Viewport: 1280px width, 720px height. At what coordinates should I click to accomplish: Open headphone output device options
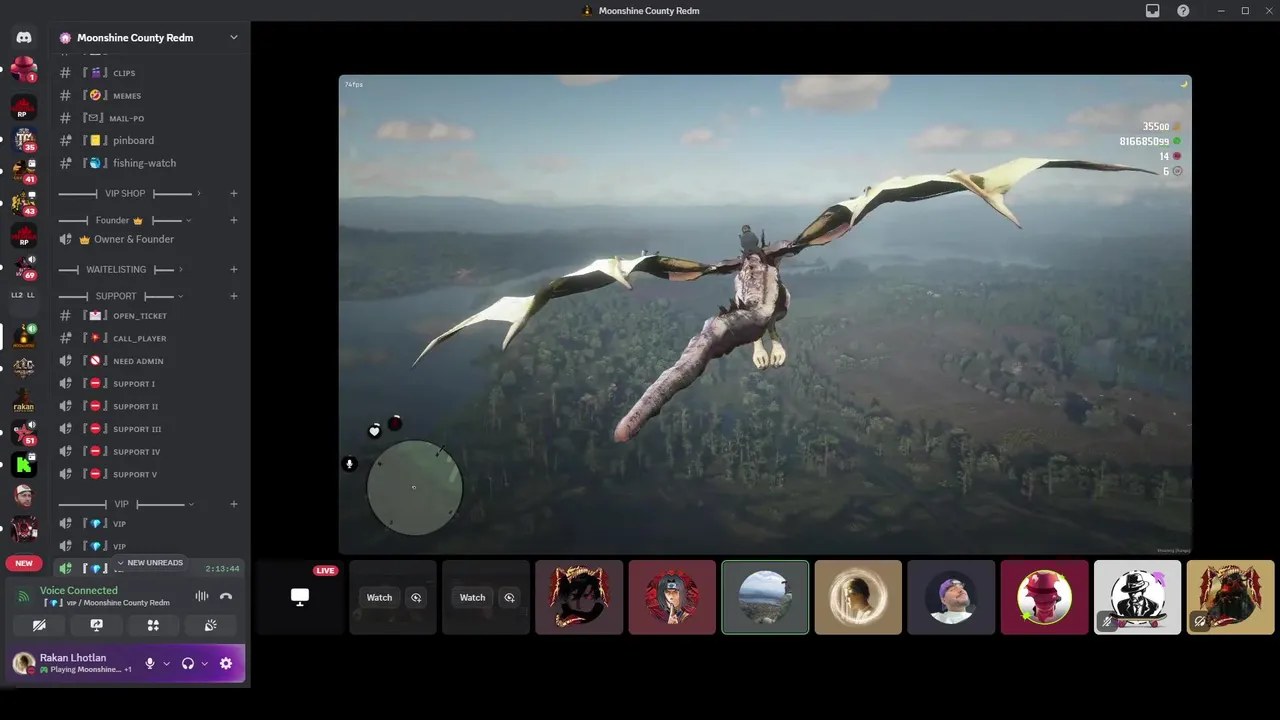click(204, 663)
